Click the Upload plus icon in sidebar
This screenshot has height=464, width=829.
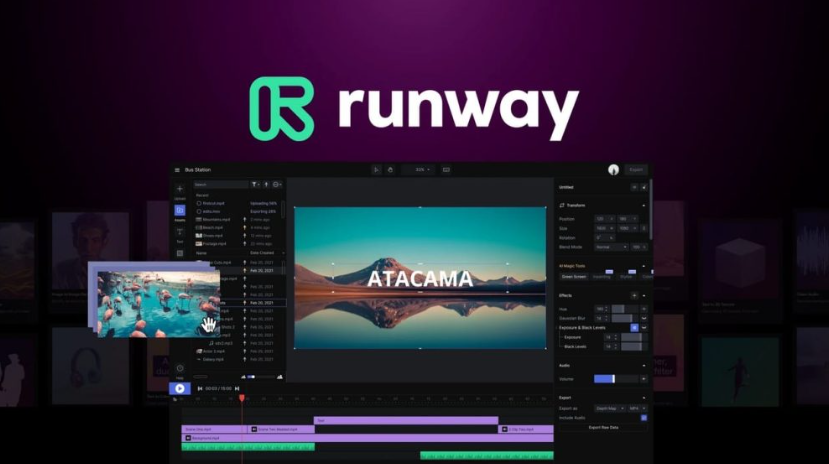coord(180,189)
